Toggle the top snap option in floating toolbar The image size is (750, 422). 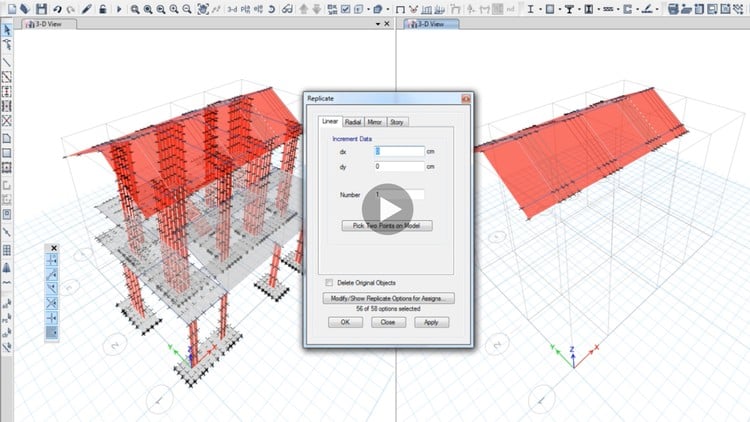click(x=52, y=260)
